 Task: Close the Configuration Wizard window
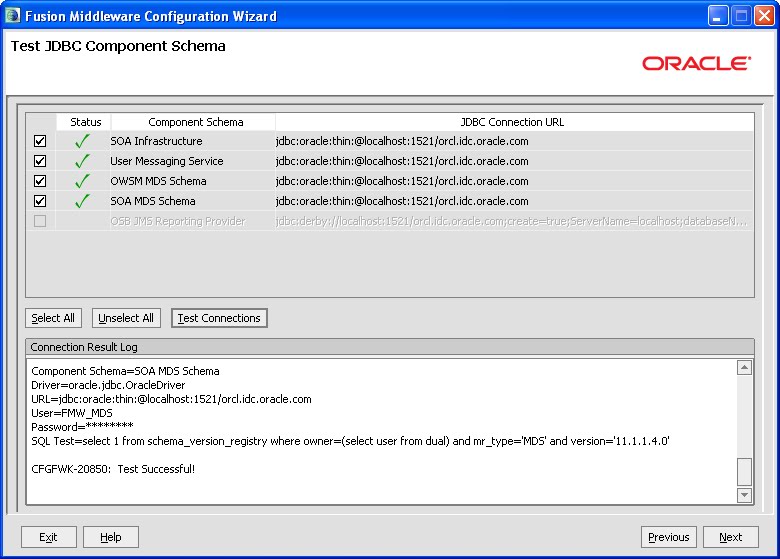coord(764,16)
